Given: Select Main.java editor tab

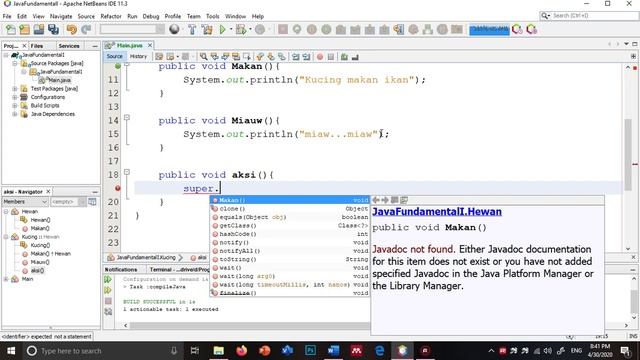Looking at the screenshot, I should (x=129, y=45).
